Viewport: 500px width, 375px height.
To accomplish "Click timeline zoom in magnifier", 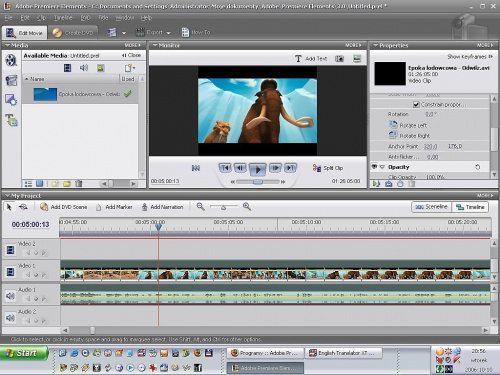I will pos(247,207).
